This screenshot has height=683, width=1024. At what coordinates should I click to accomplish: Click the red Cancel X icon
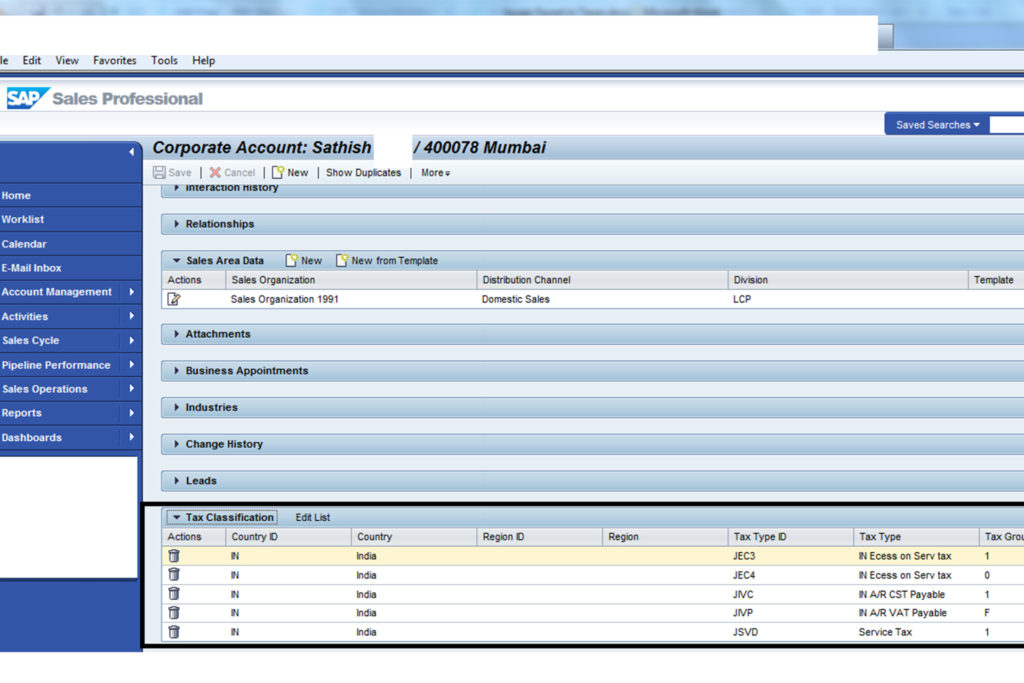(x=215, y=172)
